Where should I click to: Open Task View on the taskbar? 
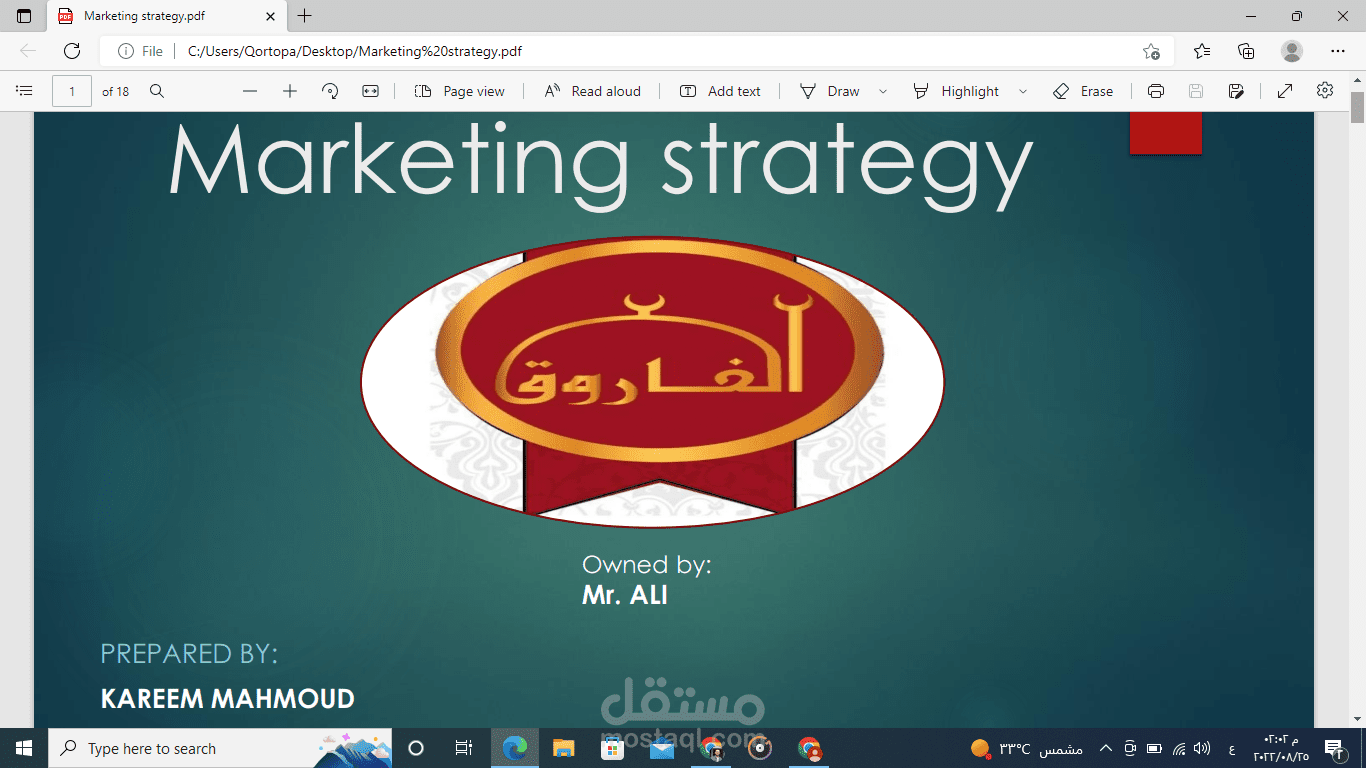point(464,748)
